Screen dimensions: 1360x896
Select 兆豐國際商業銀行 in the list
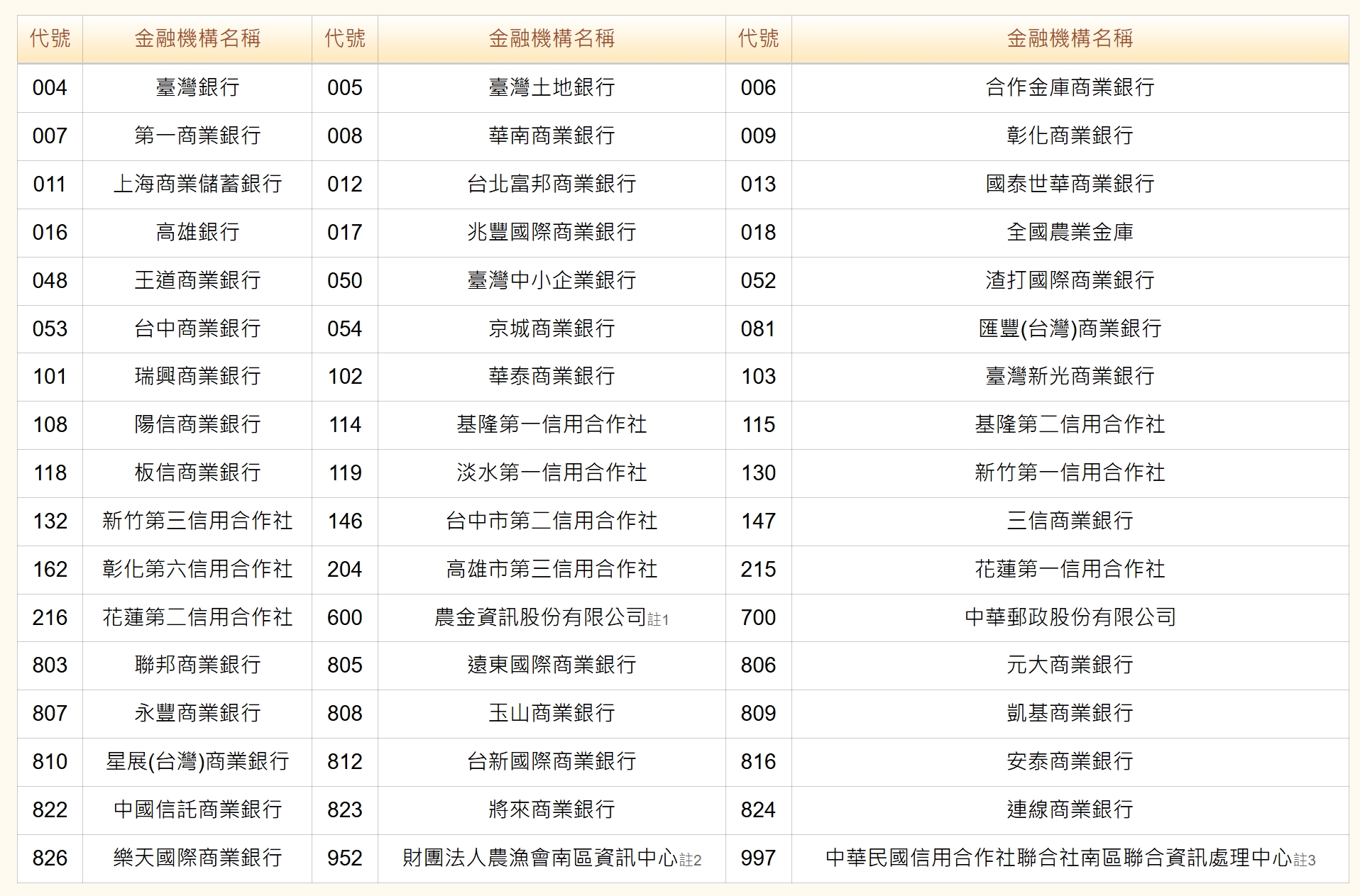552,233
